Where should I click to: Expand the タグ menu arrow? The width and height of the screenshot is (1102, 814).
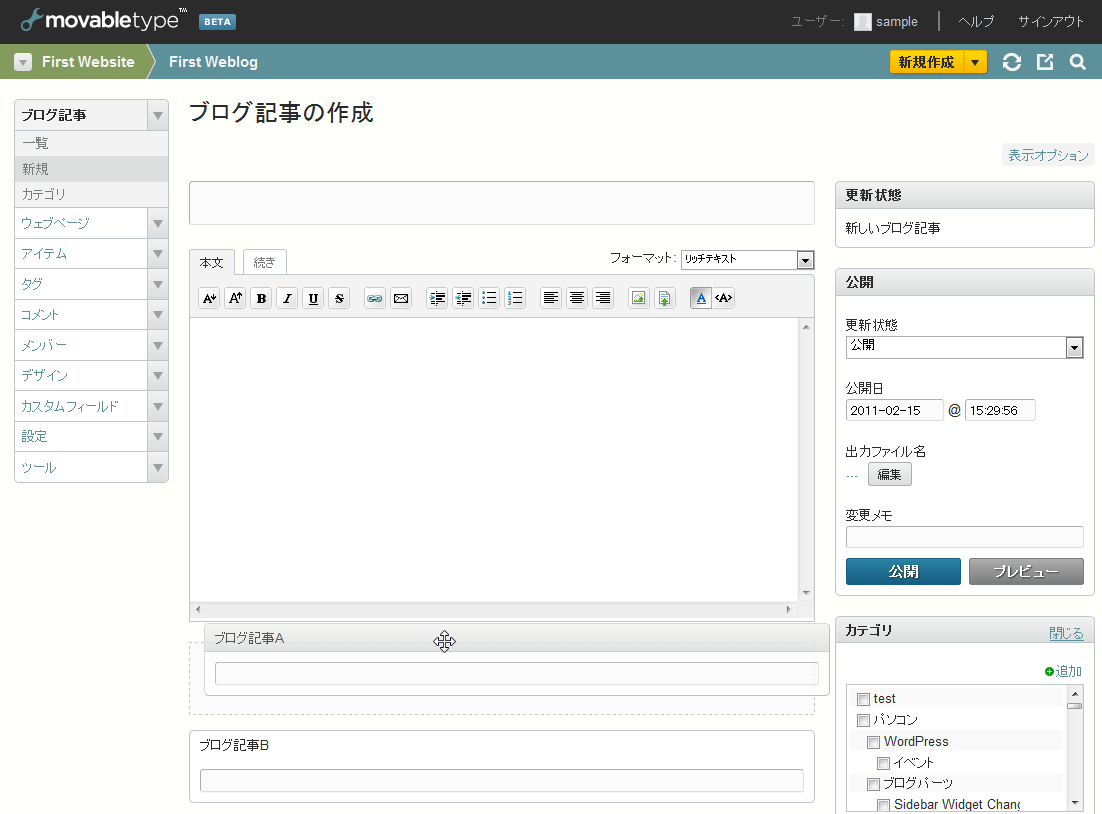(158, 285)
